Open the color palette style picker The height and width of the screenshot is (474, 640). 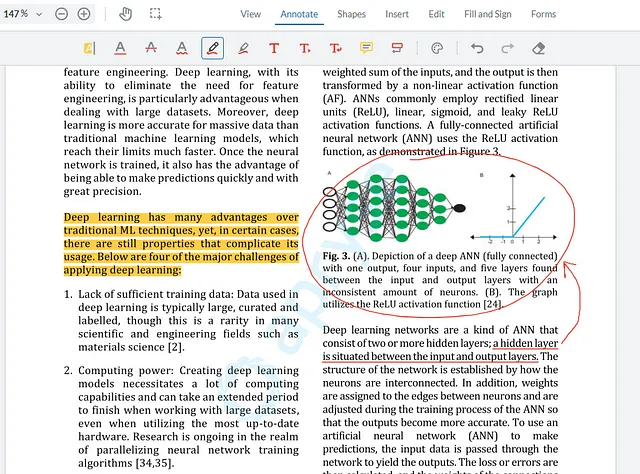(437, 48)
